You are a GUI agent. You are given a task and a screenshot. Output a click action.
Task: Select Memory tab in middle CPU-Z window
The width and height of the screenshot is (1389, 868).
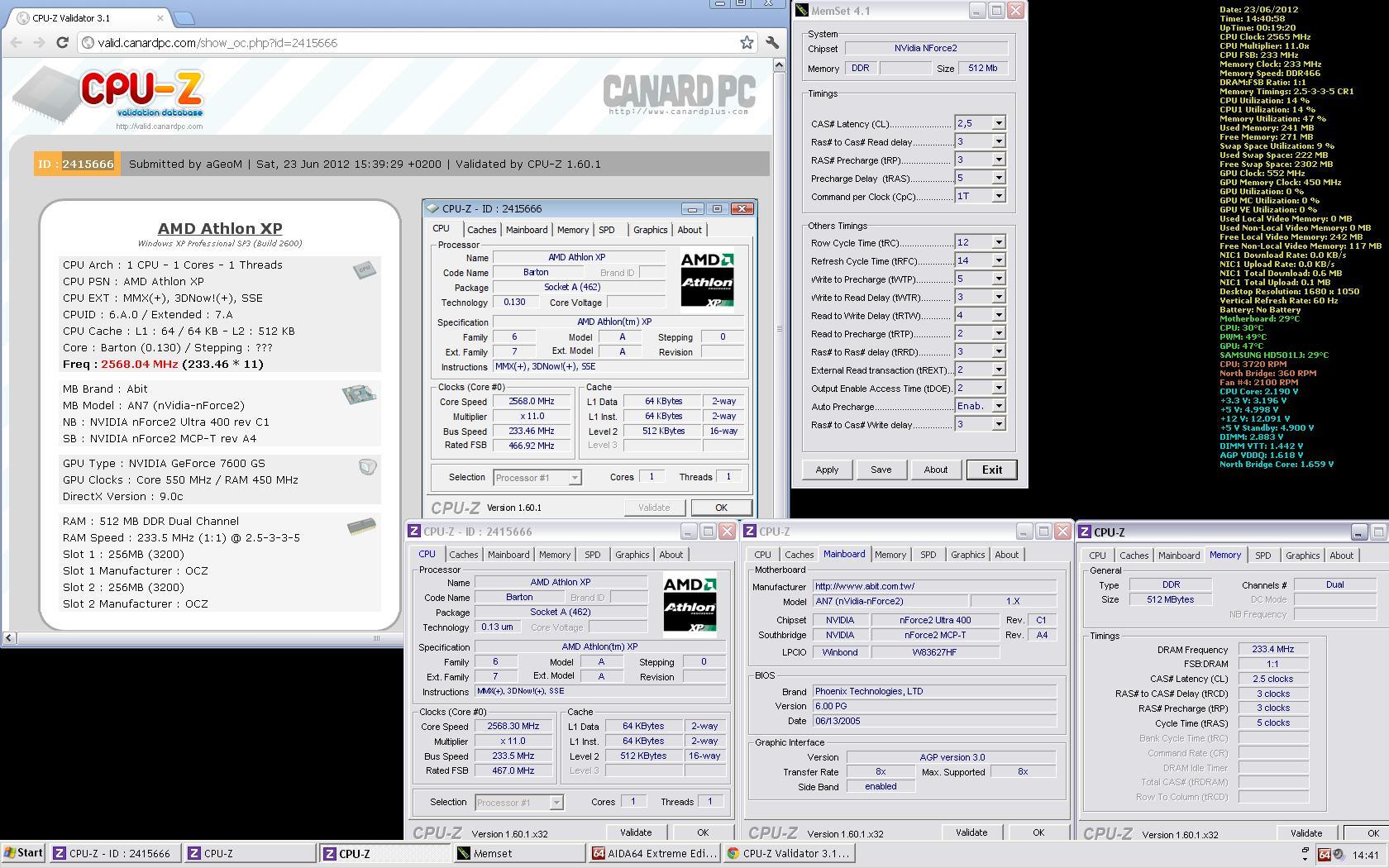pos(890,555)
